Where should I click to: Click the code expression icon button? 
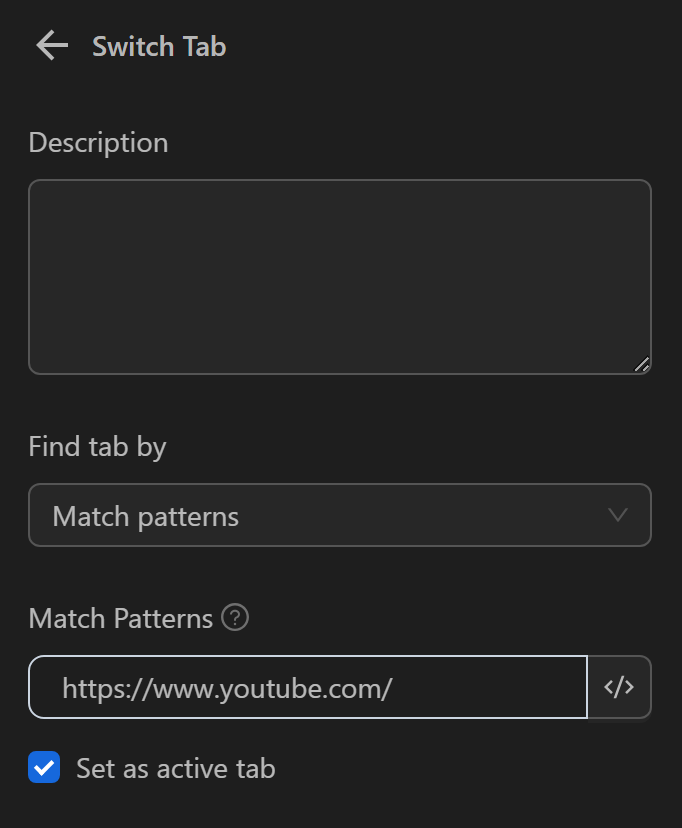tap(619, 687)
